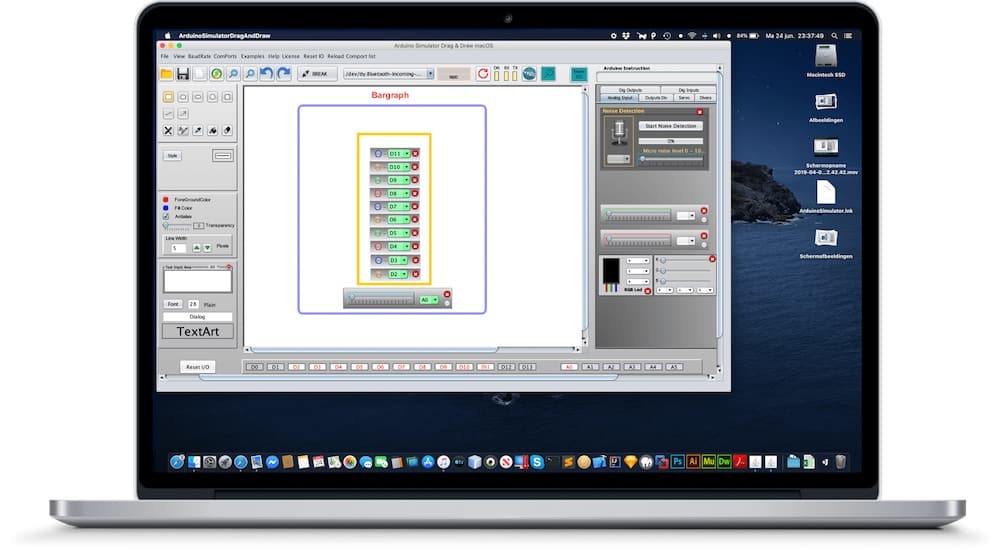Viewport: 1000px width, 550px height.
Task: Click the undo arrow icon
Action: [267, 74]
